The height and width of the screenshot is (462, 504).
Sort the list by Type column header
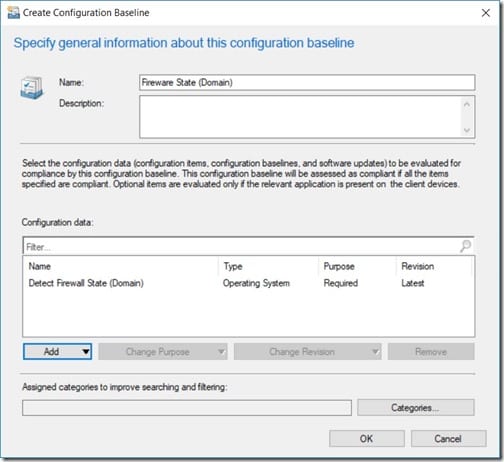pyautogui.click(x=268, y=266)
